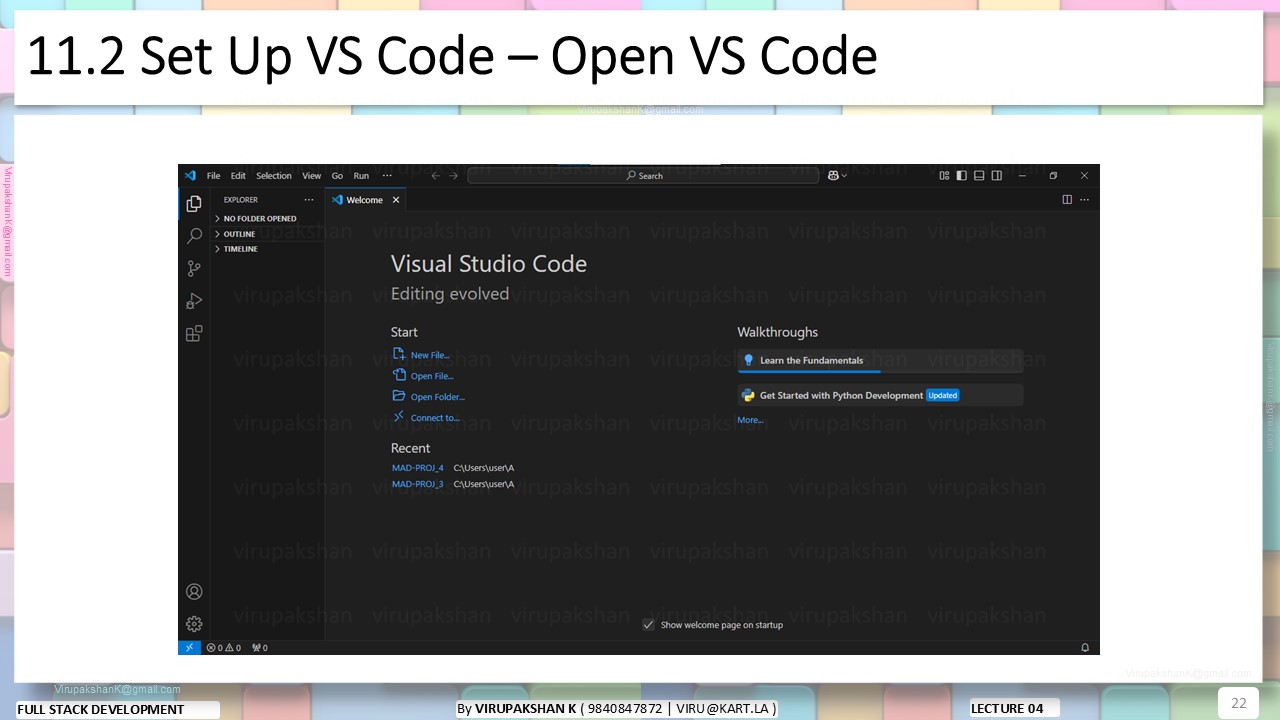Open notifications bell in status bar
The image size is (1280, 720).
point(1085,648)
